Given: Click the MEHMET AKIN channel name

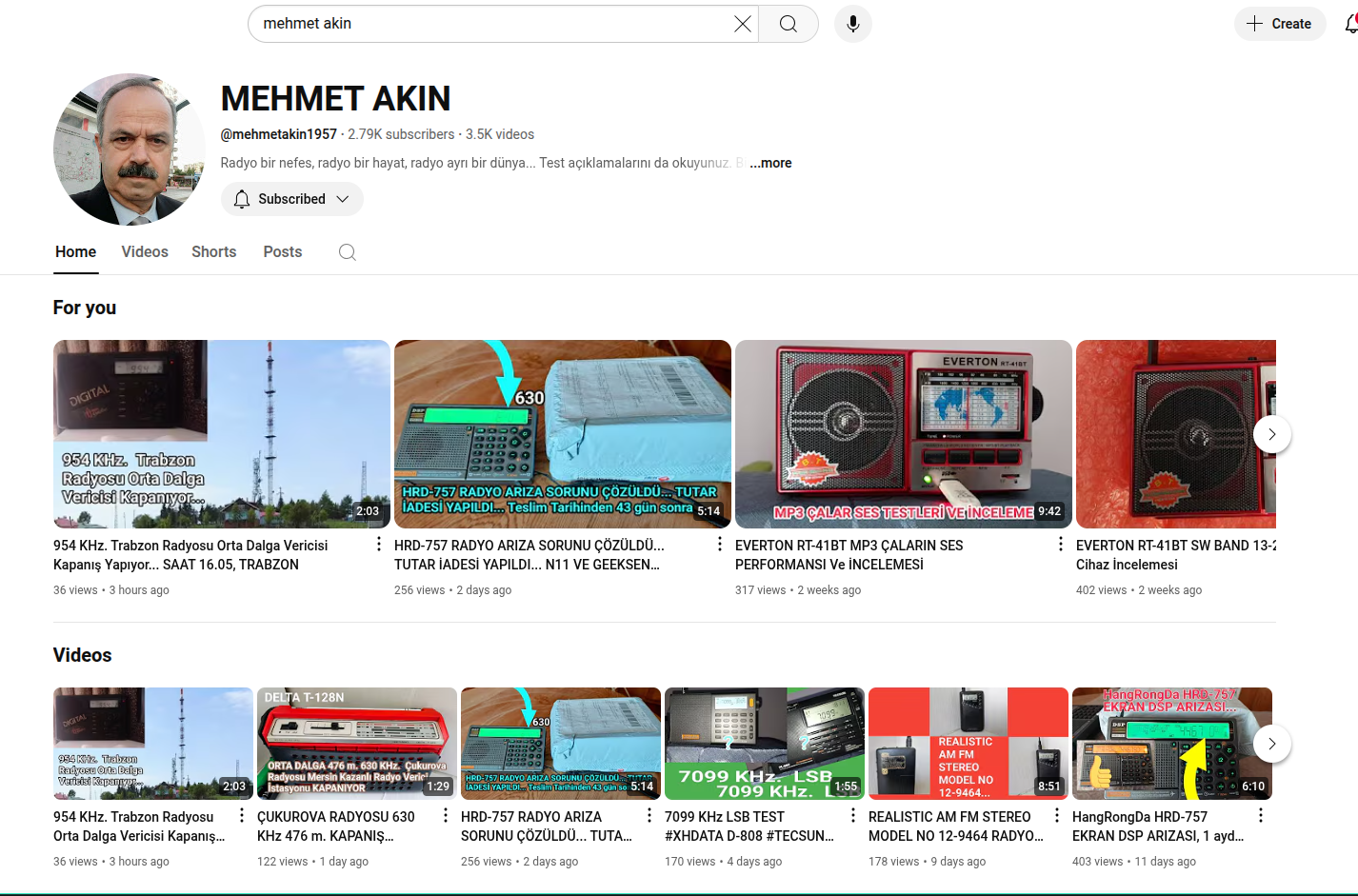Looking at the screenshot, I should point(336,98).
